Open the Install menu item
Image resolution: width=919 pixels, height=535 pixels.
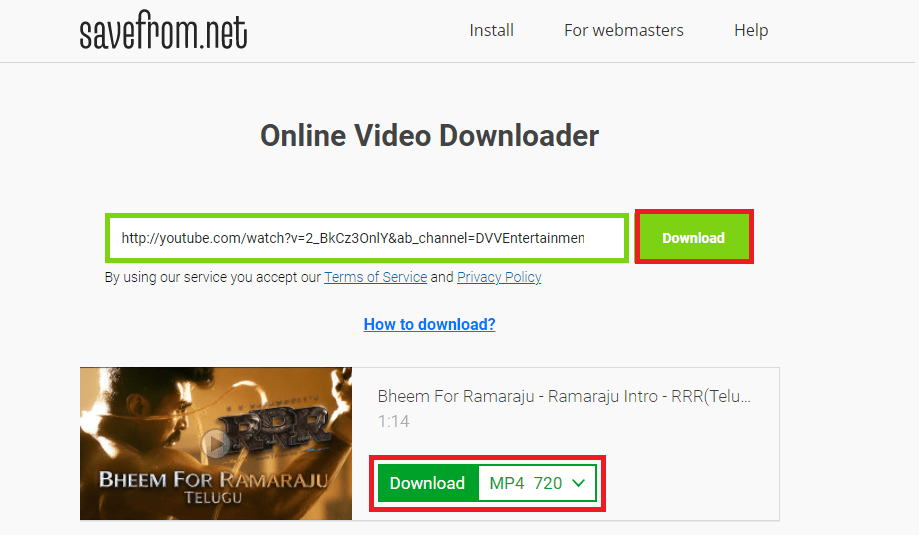coord(491,30)
